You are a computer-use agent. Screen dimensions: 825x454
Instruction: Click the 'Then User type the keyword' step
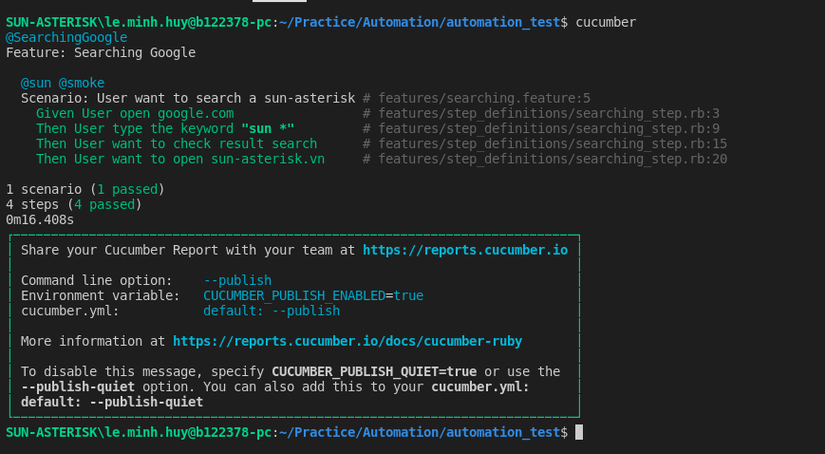pyautogui.click(x=165, y=129)
